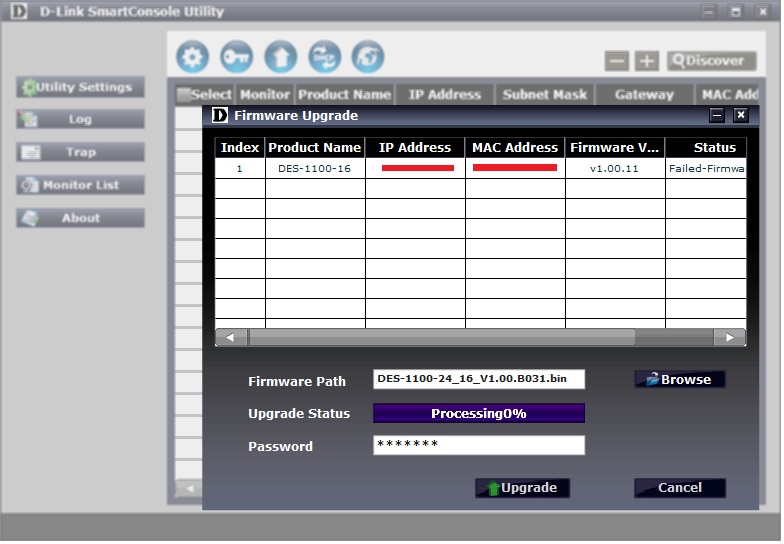Open device settings gear icon in toolbar
This screenshot has width=784, height=544.
pyautogui.click(x=192, y=57)
